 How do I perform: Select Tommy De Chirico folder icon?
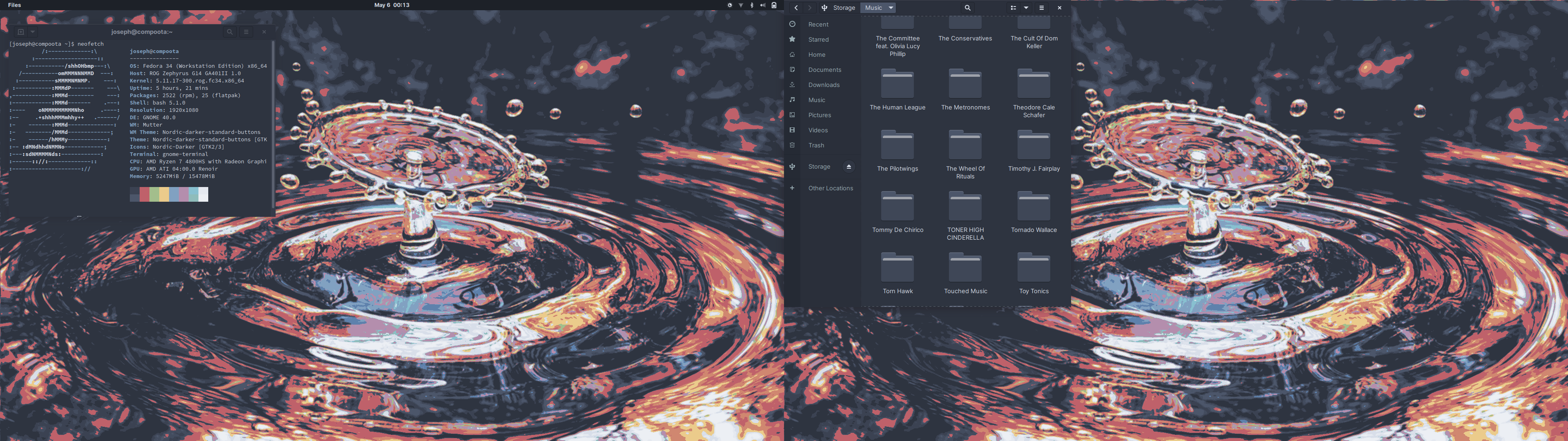[x=898, y=207]
